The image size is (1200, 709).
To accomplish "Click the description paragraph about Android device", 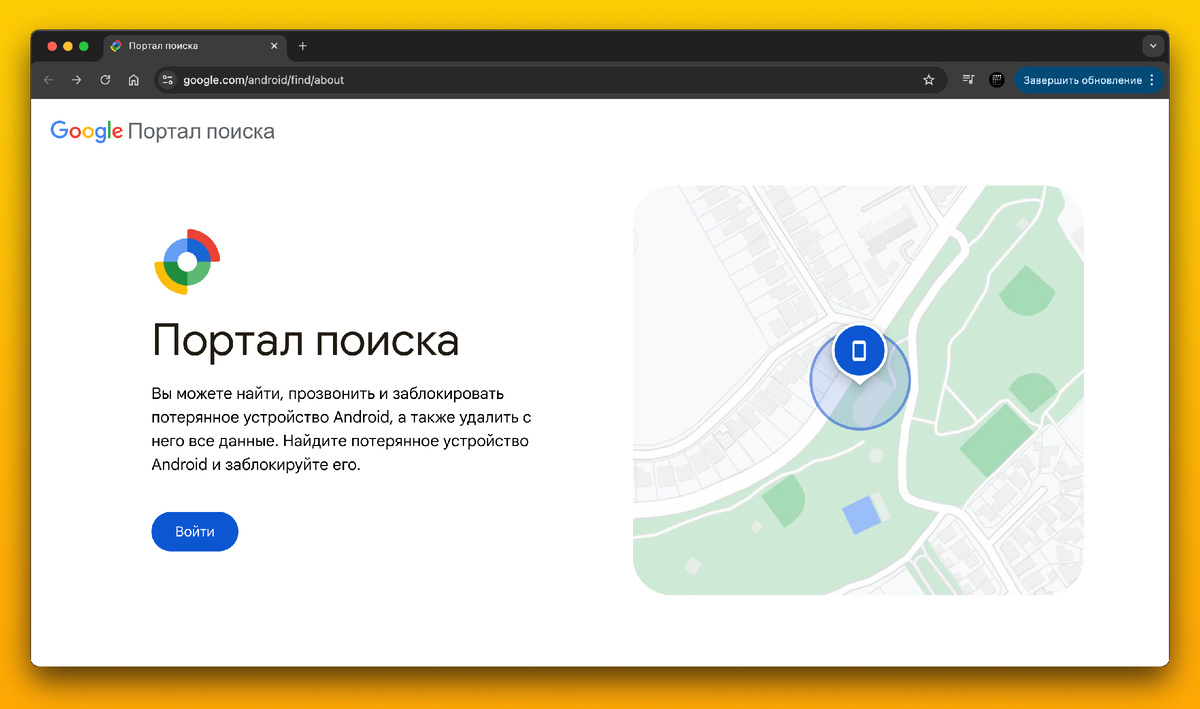I will 341,428.
